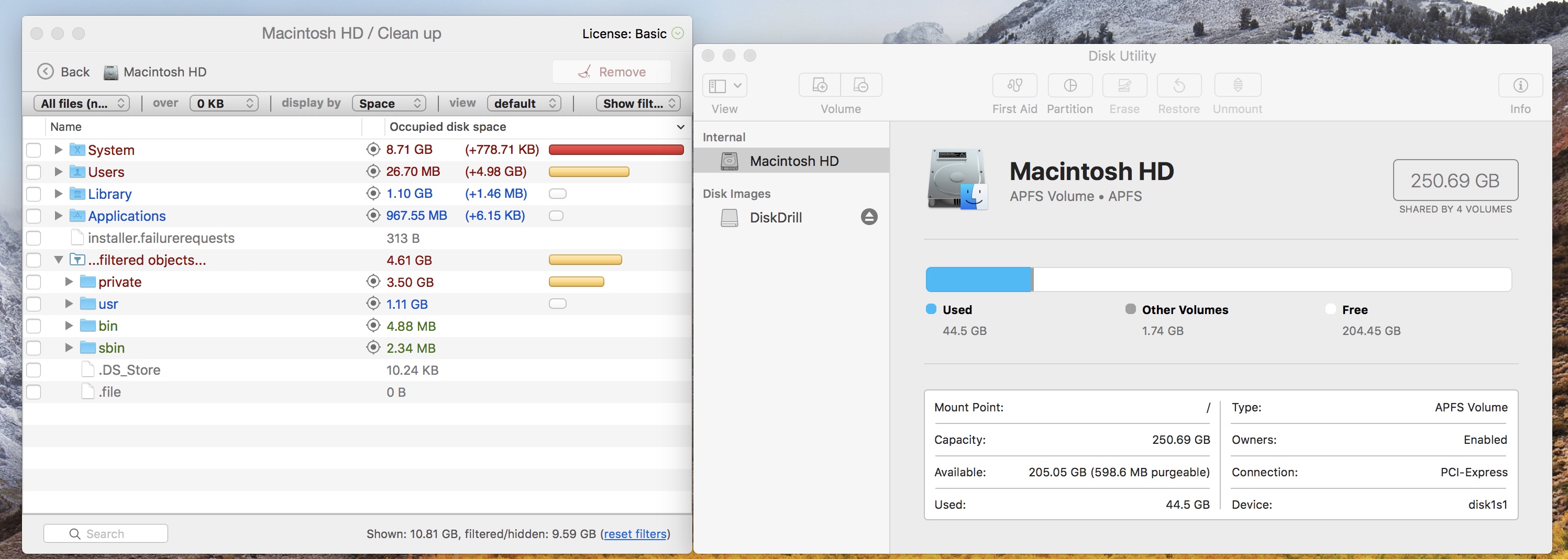The height and width of the screenshot is (559, 1568).
Task: Click the target icon beside Applications 967.55 MB
Action: coord(373,215)
